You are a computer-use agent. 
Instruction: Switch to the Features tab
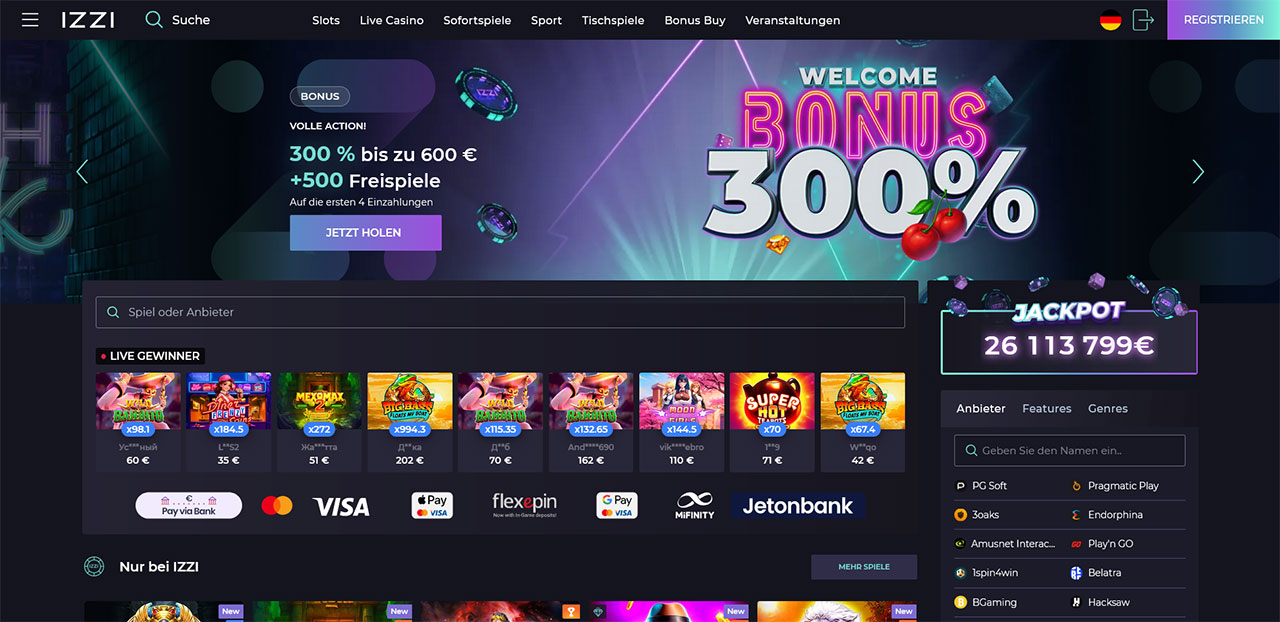pyautogui.click(x=1047, y=408)
